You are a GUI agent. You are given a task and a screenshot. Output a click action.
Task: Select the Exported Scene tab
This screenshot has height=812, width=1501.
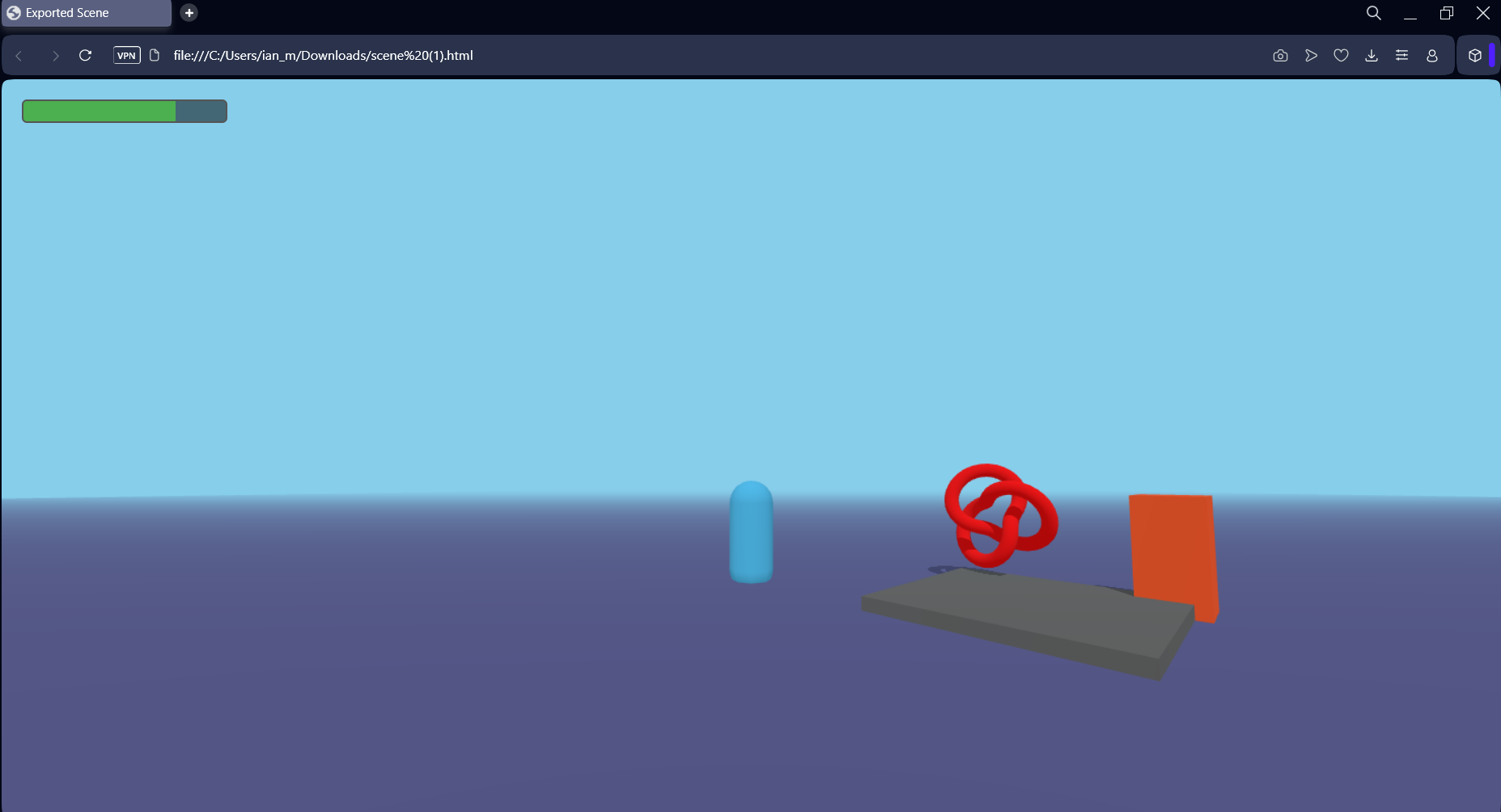[x=87, y=13]
